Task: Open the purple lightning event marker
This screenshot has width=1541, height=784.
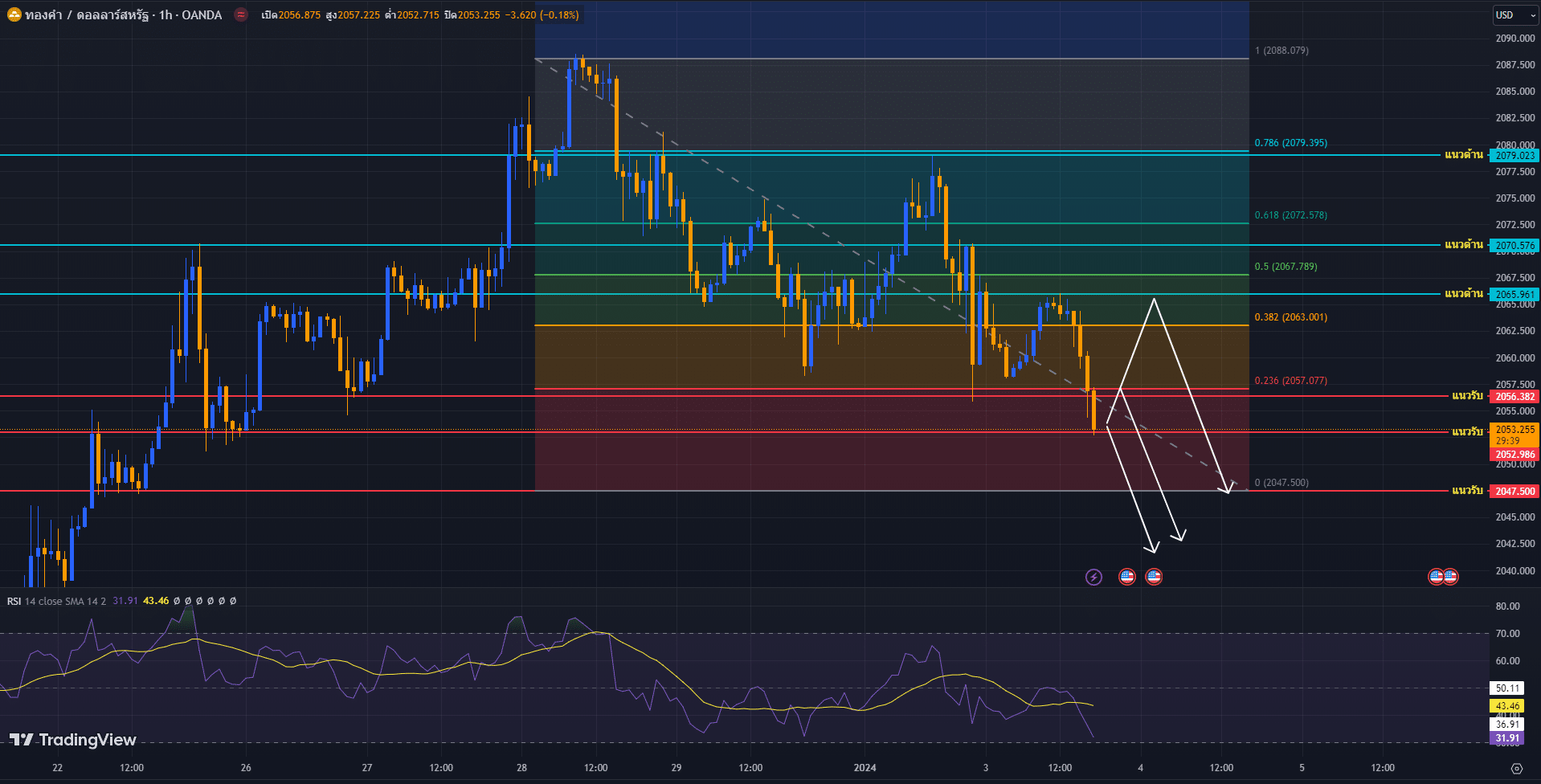Action: pyautogui.click(x=1093, y=577)
